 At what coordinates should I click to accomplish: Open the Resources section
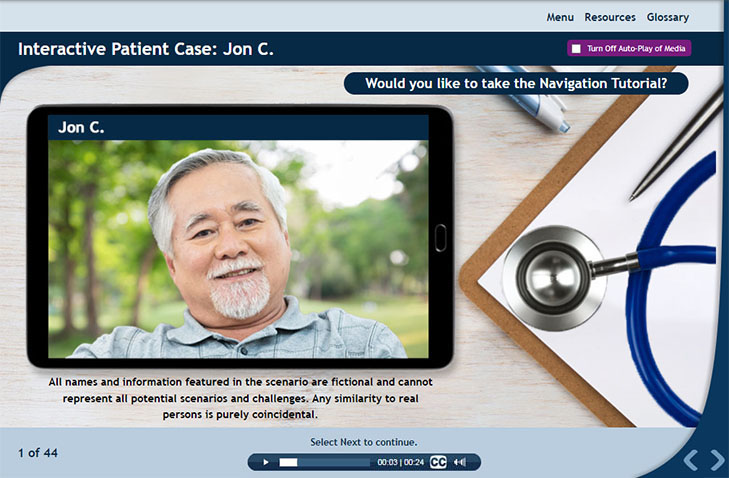[x=610, y=17]
